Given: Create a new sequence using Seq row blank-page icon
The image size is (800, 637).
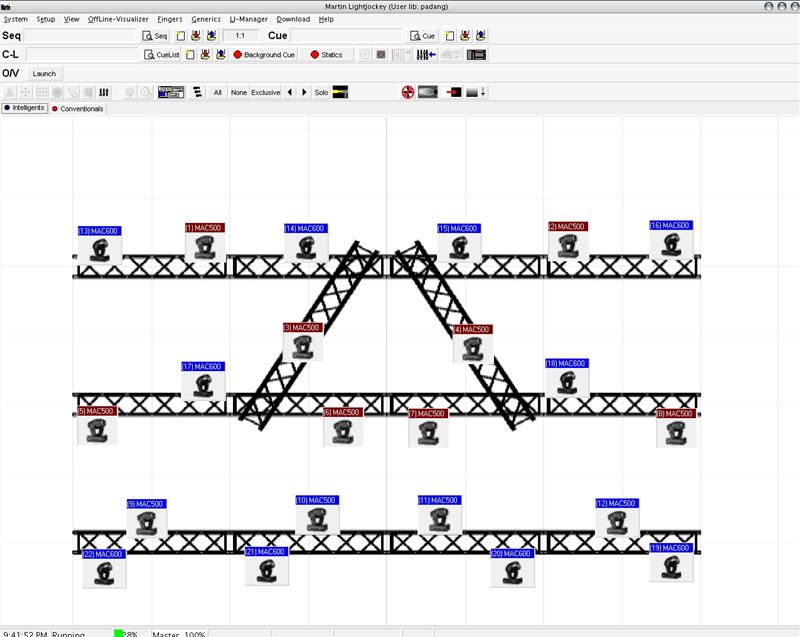Looking at the screenshot, I should tap(181, 36).
